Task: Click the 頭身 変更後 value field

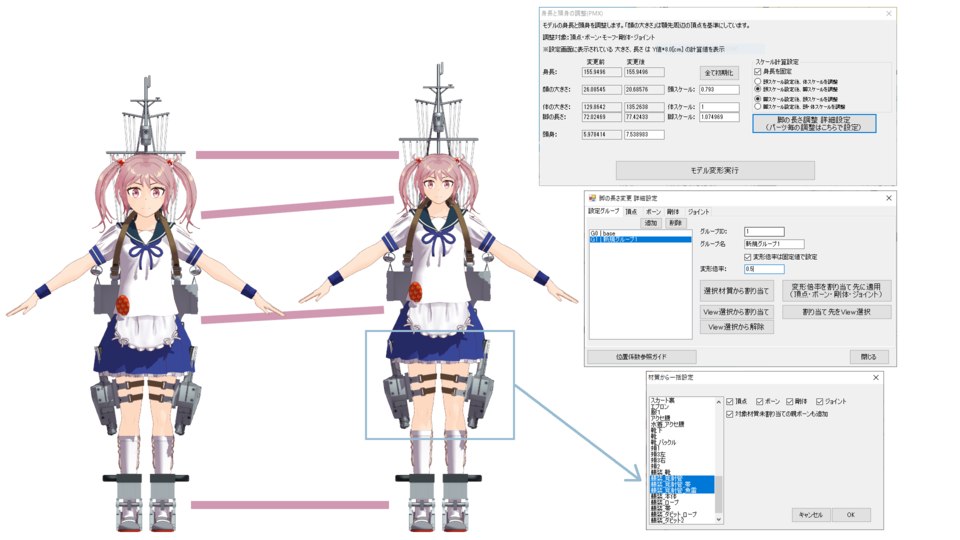Action: pyautogui.click(x=644, y=135)
